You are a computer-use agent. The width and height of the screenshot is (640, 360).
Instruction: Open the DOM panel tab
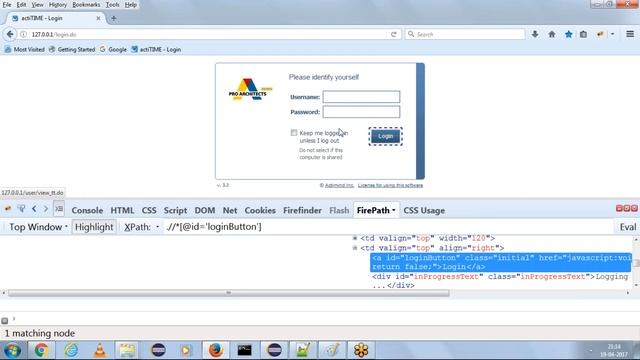[x=204, y=211]
